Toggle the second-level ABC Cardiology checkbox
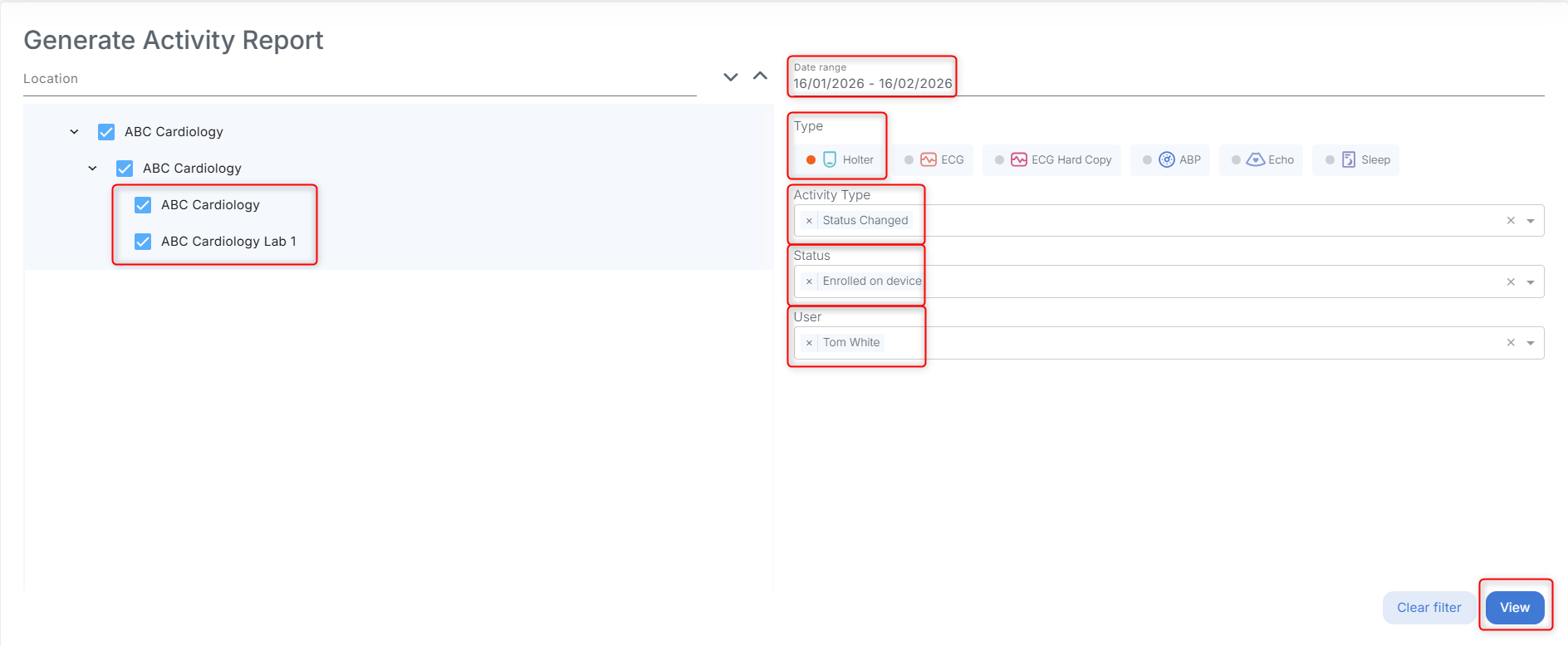The image size is (1568, 646). point(125,169)
